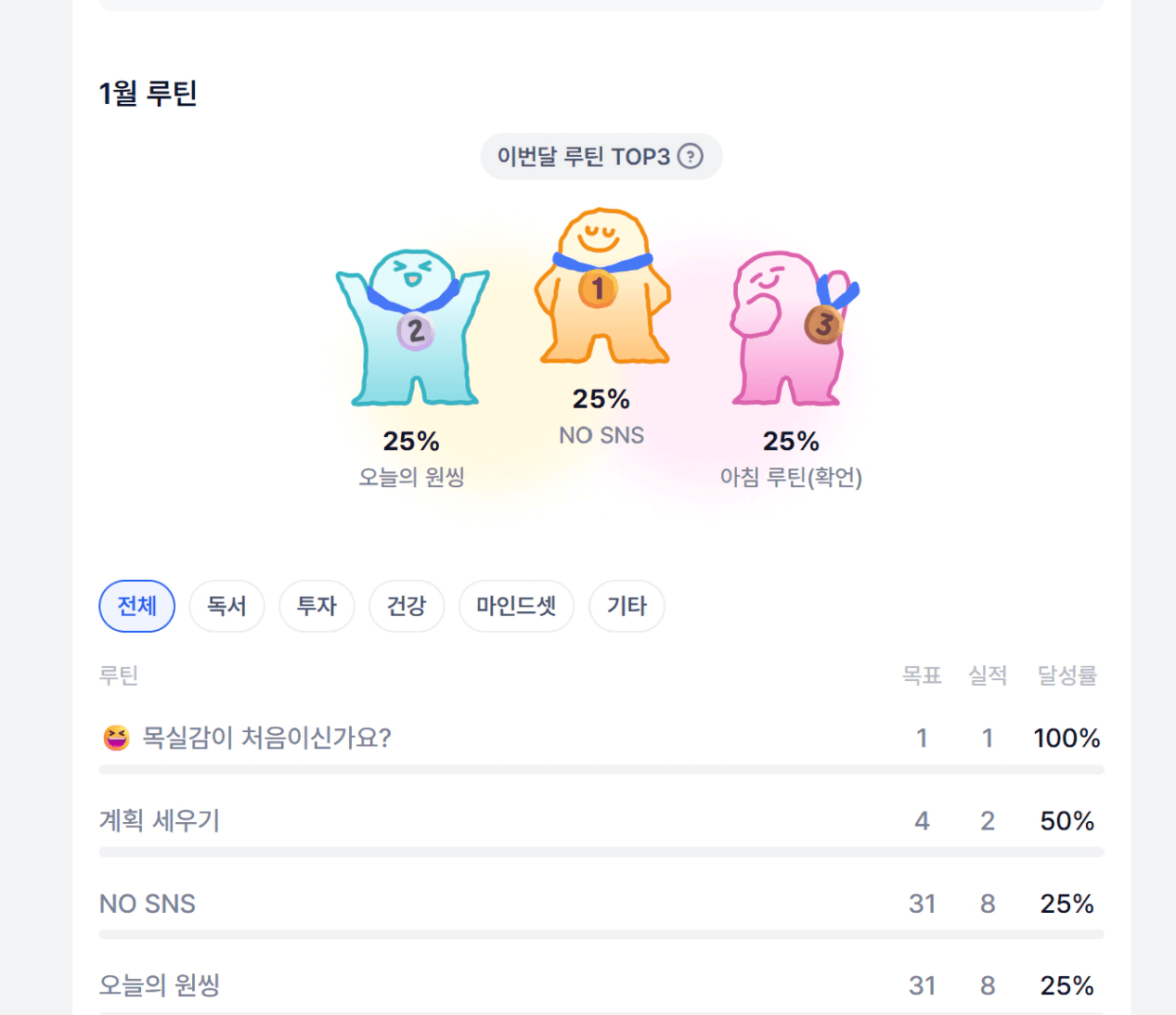The width and height of the screenshot is (1176, 1015).
Task: Open the 투자 category tab
Action: coord(317,606)
